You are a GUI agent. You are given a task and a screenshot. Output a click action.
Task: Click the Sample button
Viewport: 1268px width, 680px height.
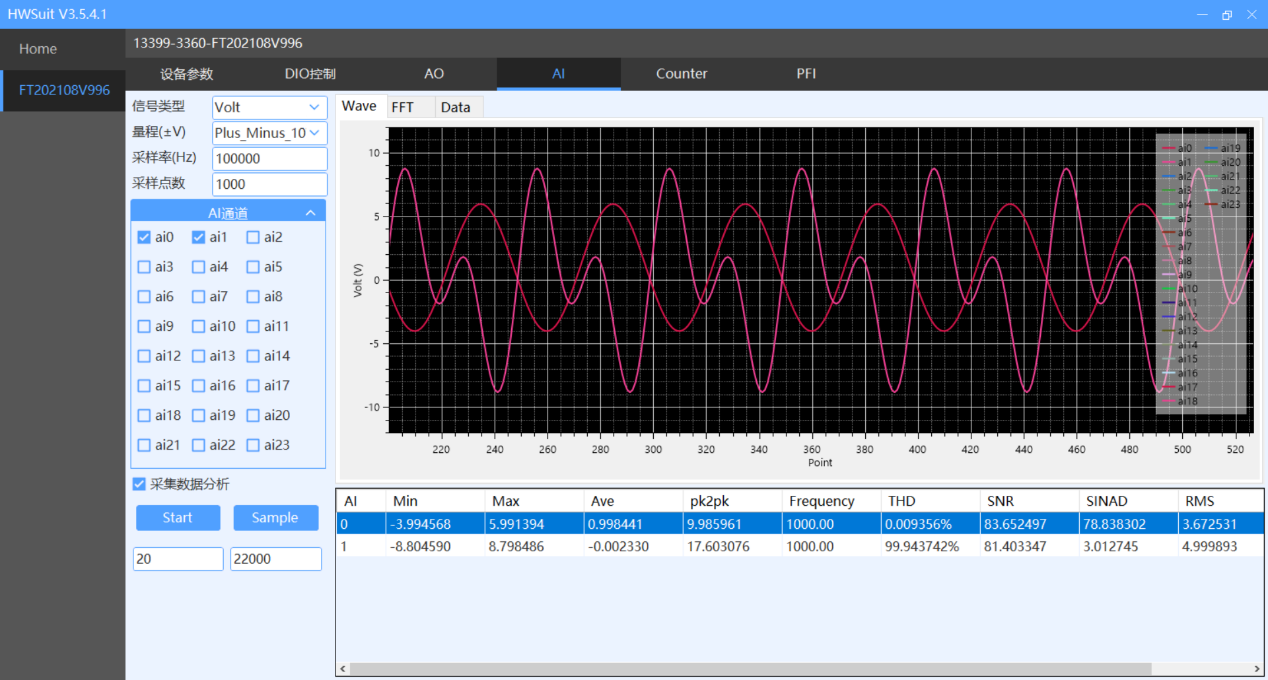pos(275,517)
